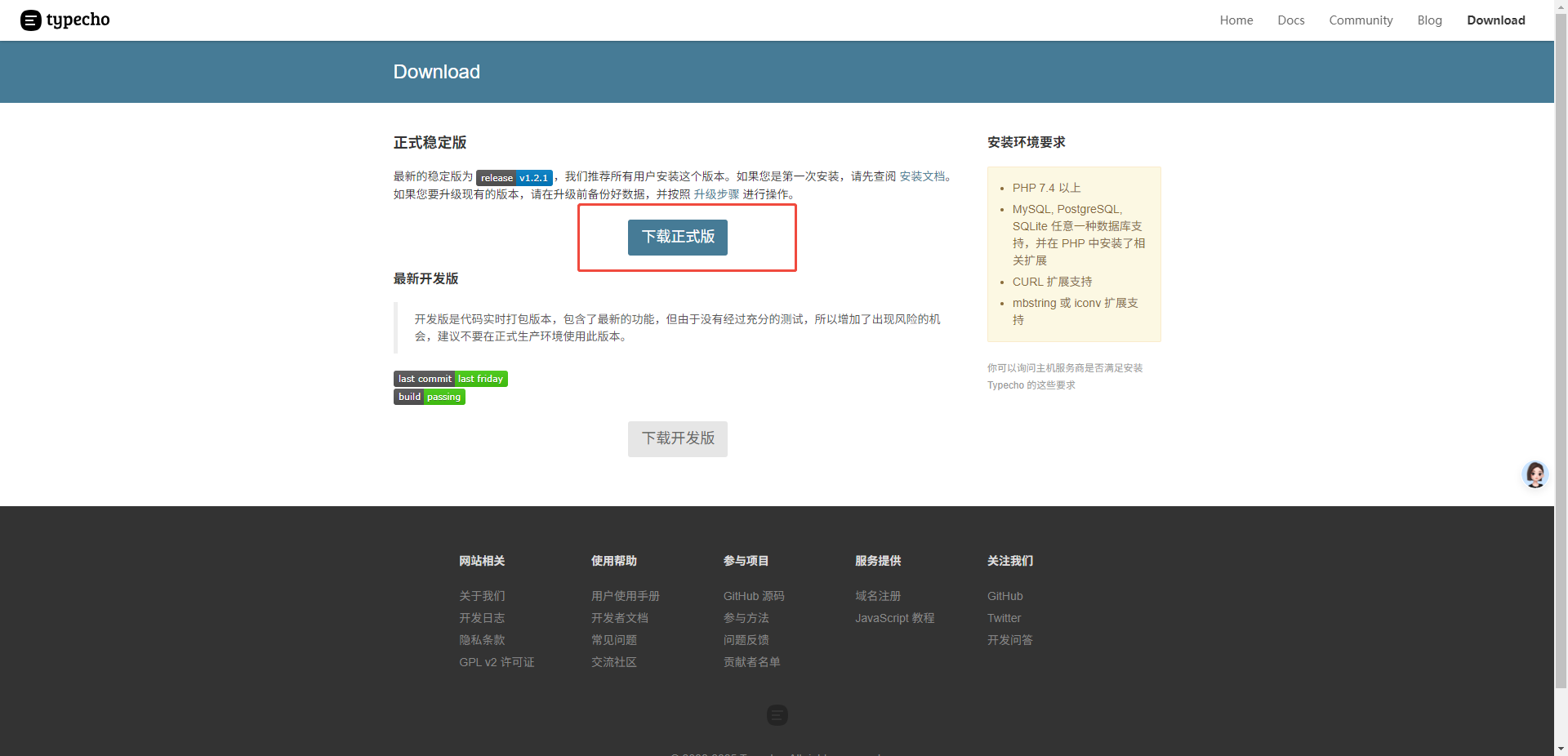
Task: Open 贡献者名单 footer link
Action: 752,662
